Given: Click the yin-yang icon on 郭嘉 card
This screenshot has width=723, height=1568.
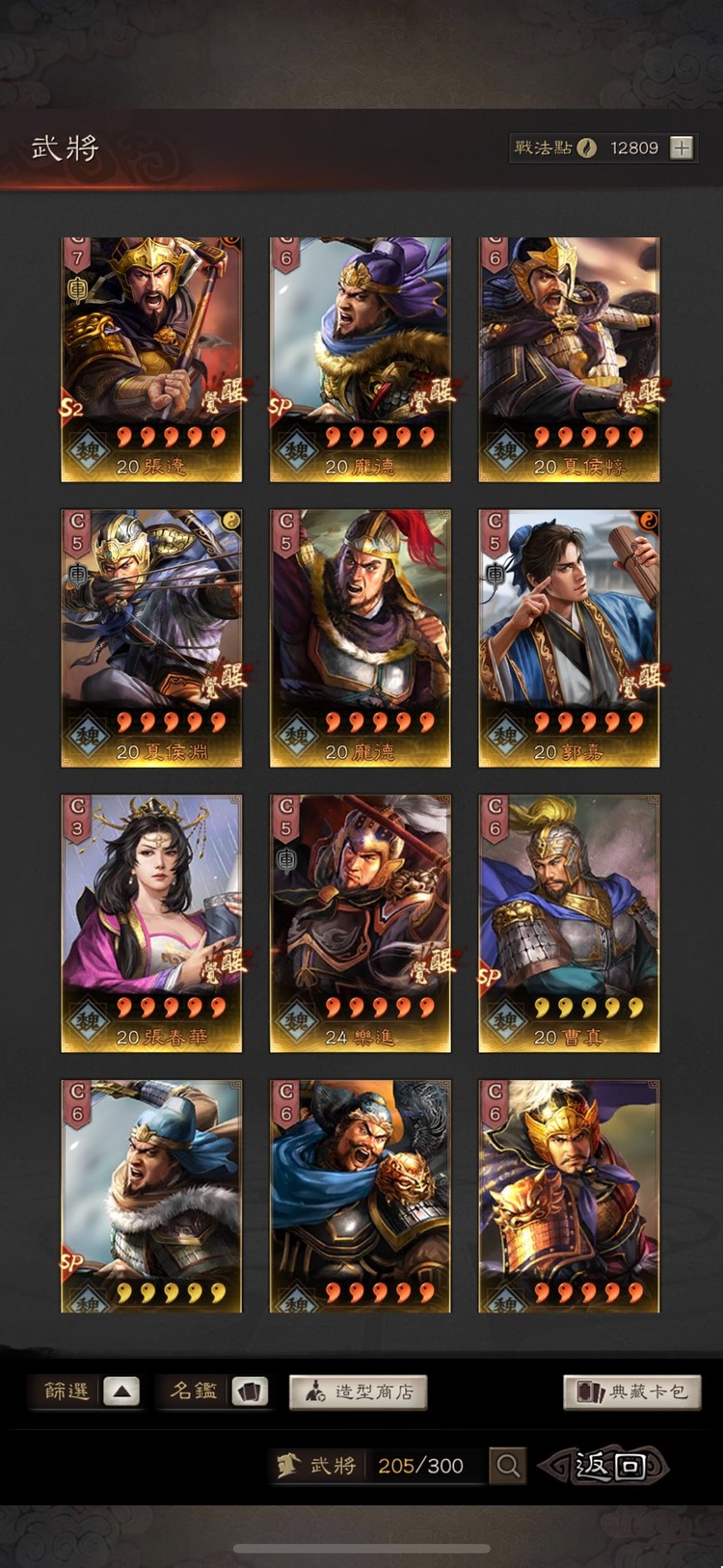Looking at the screenshot, I should 647,522.
